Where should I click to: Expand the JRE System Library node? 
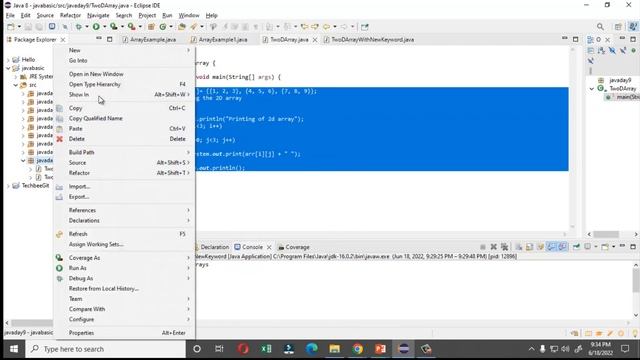tap(16, 76)
